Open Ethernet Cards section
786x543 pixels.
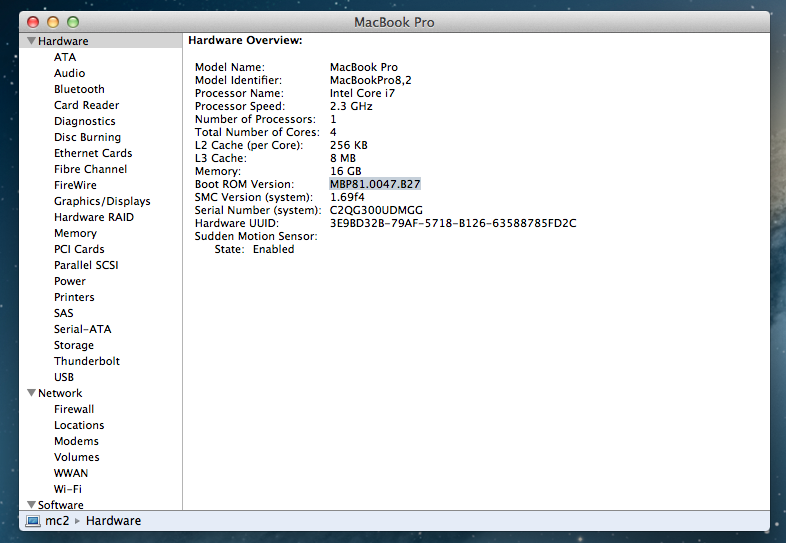[x=93, y=153]
